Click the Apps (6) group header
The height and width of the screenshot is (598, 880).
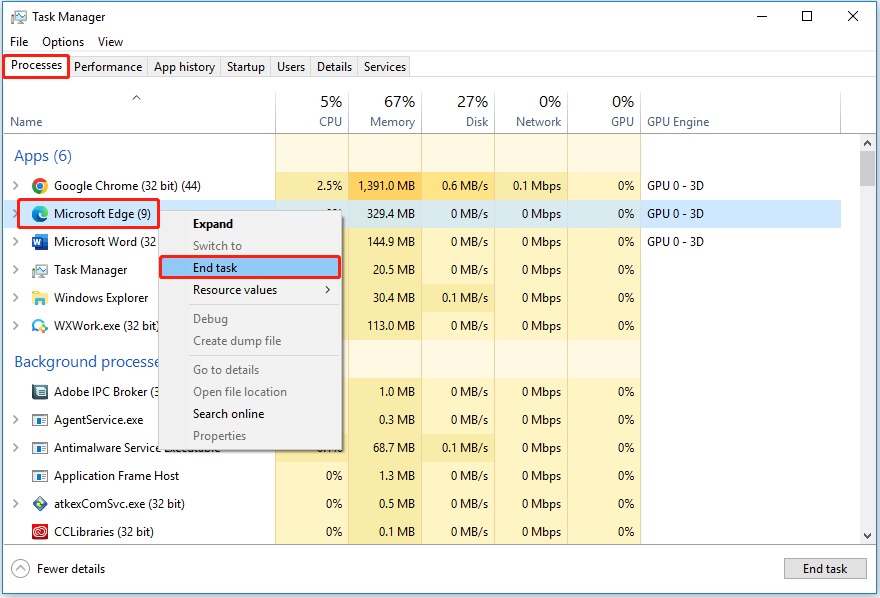point(43,156)
